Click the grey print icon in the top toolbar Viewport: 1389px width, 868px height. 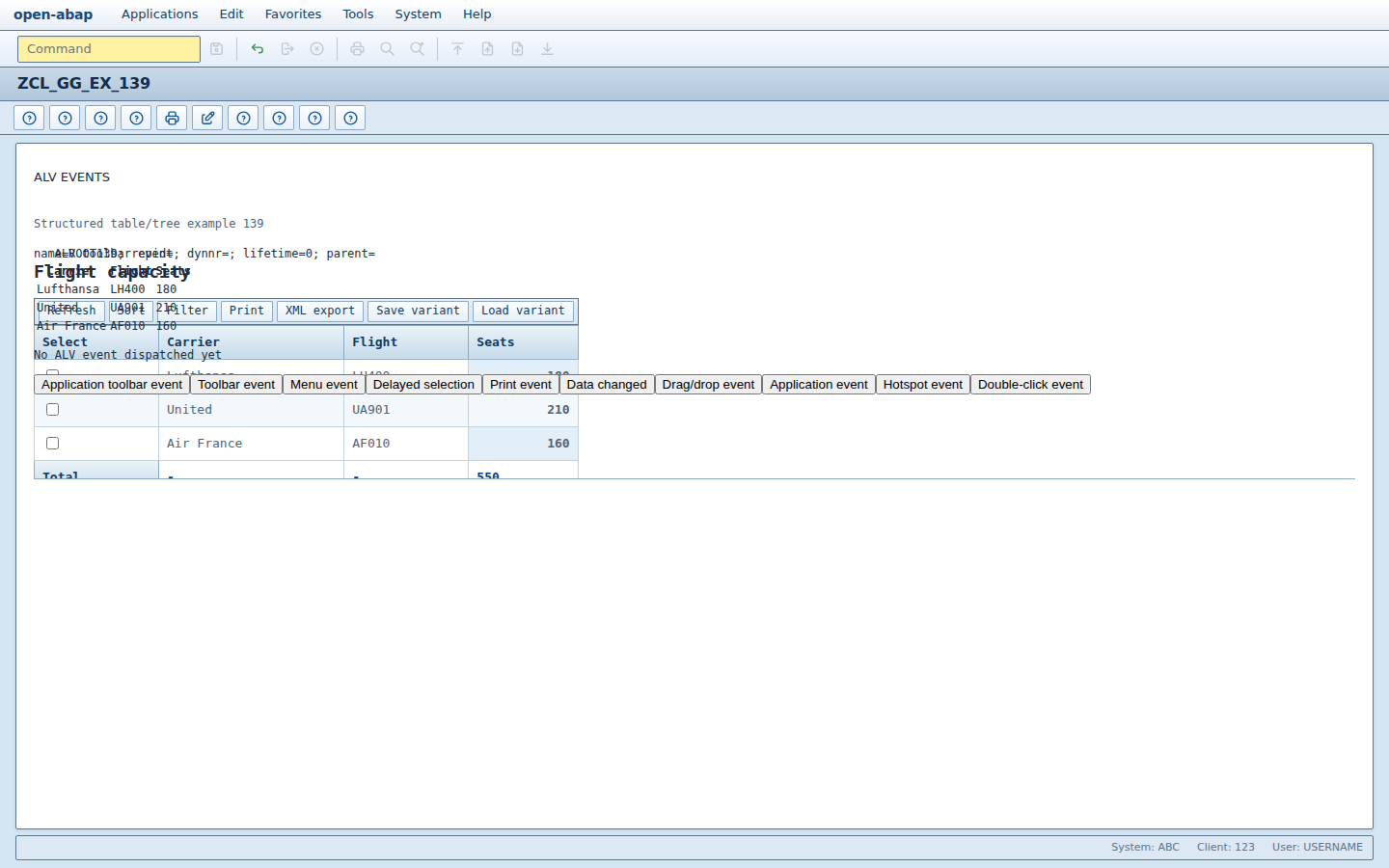point(358,49)
